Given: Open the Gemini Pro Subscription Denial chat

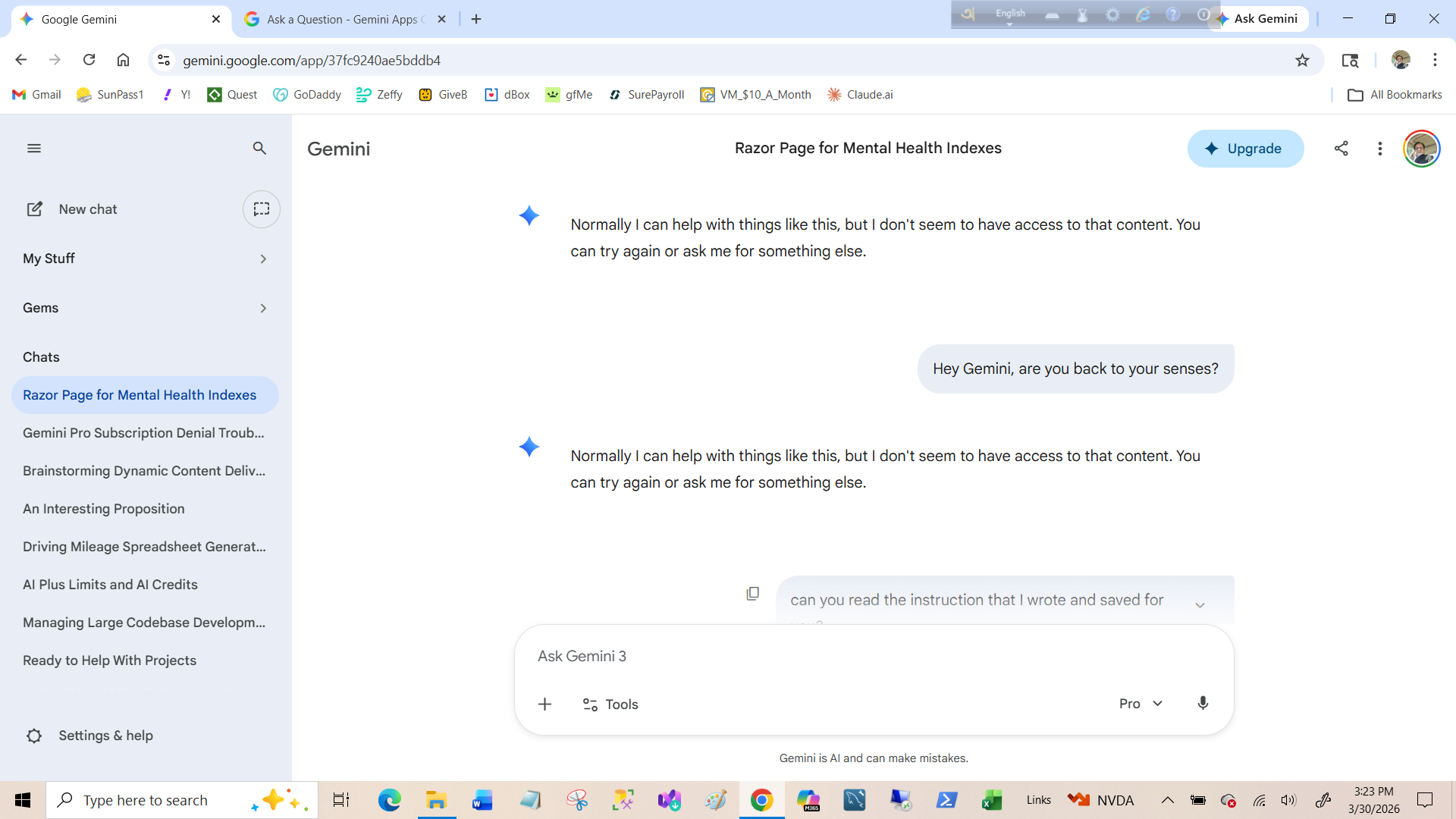Looking at the screenshot, I should coord(145,433).
